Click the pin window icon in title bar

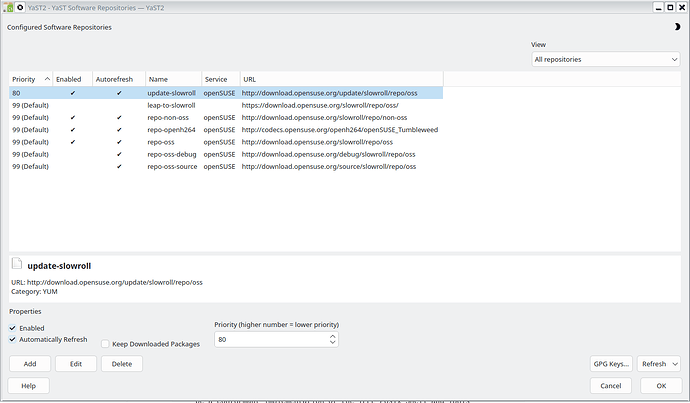tap(21, 6)
